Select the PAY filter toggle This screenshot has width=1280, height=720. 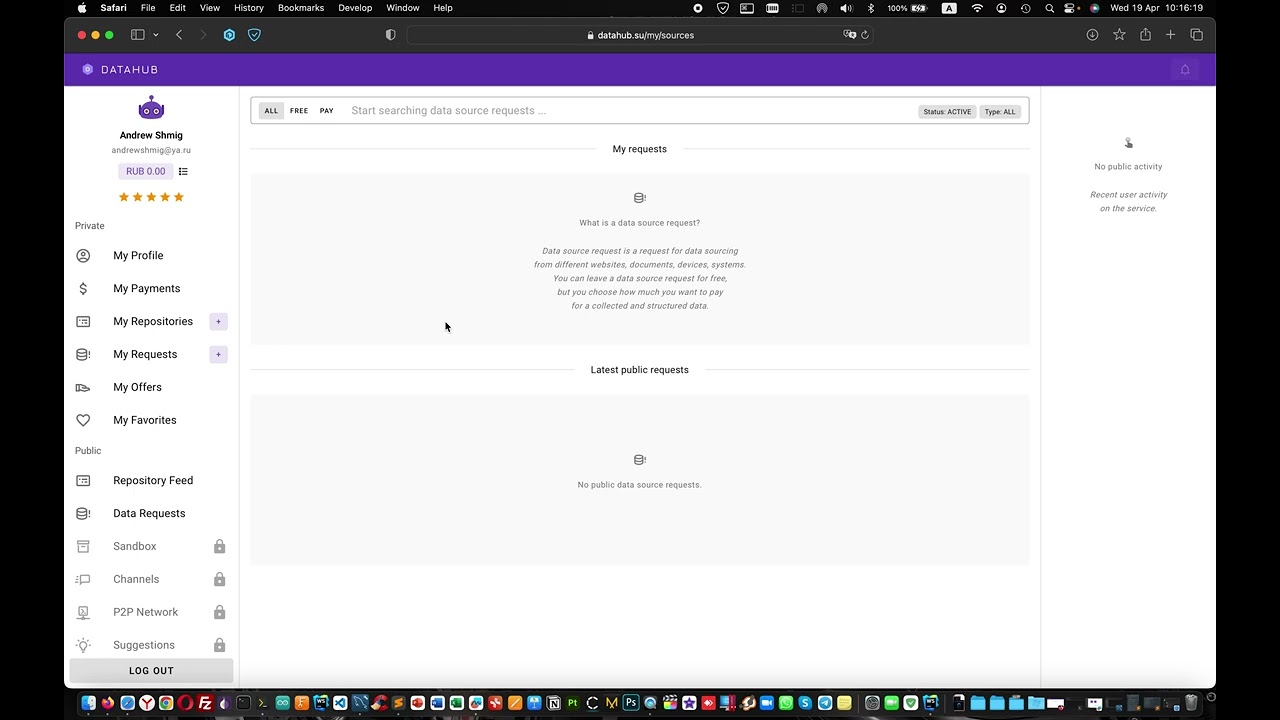point(326,111)
